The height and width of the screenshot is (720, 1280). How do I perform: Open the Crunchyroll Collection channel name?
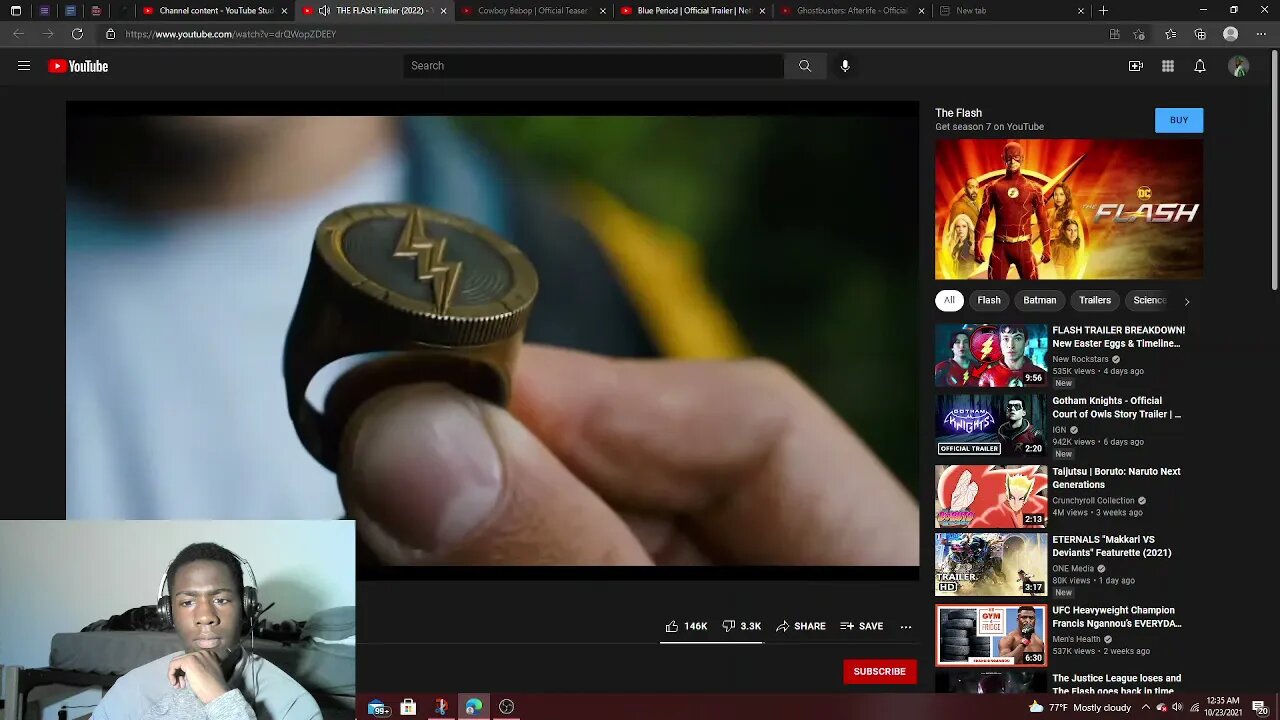(1093, 500)
